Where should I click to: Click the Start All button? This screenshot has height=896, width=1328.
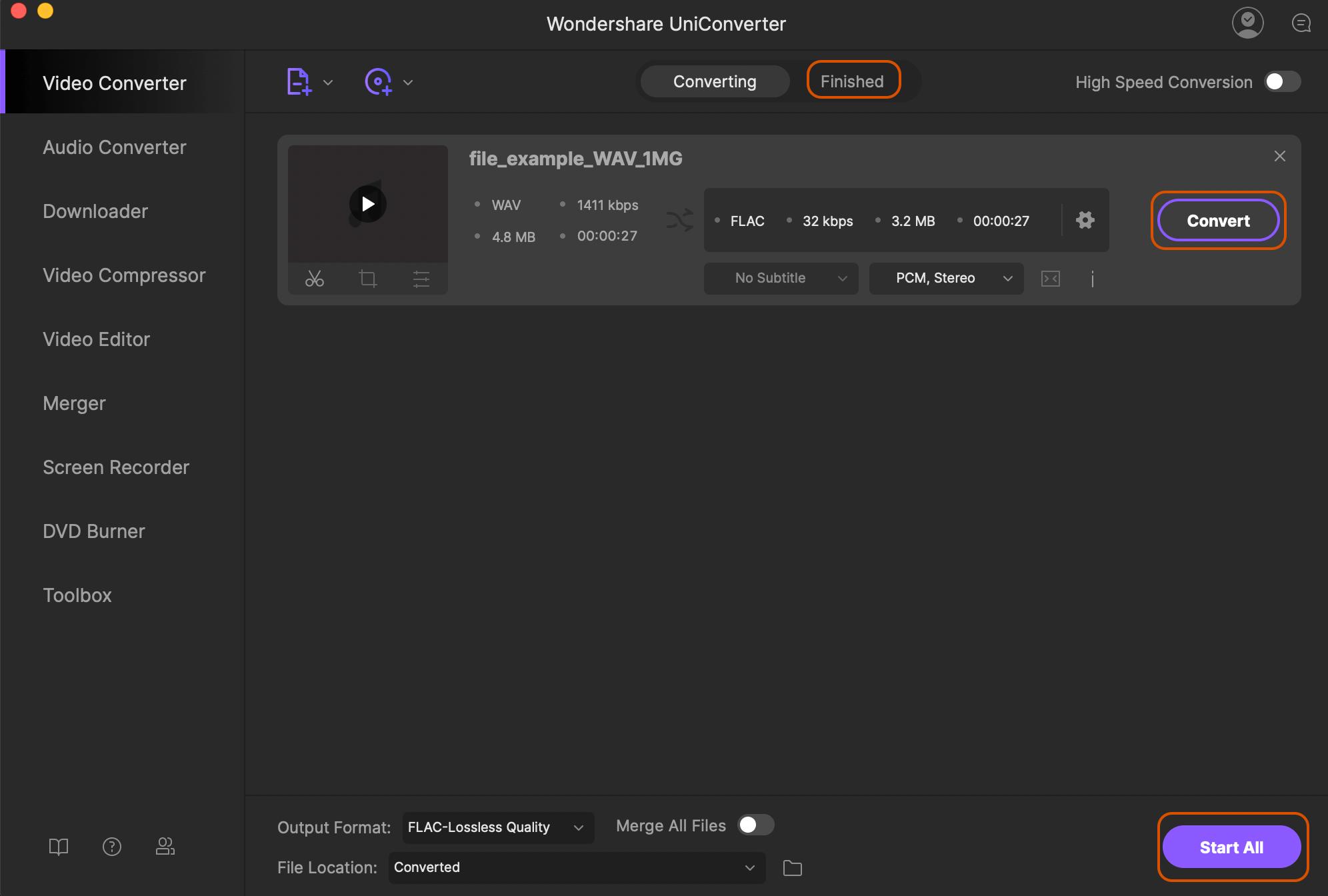coord(1233,847)
